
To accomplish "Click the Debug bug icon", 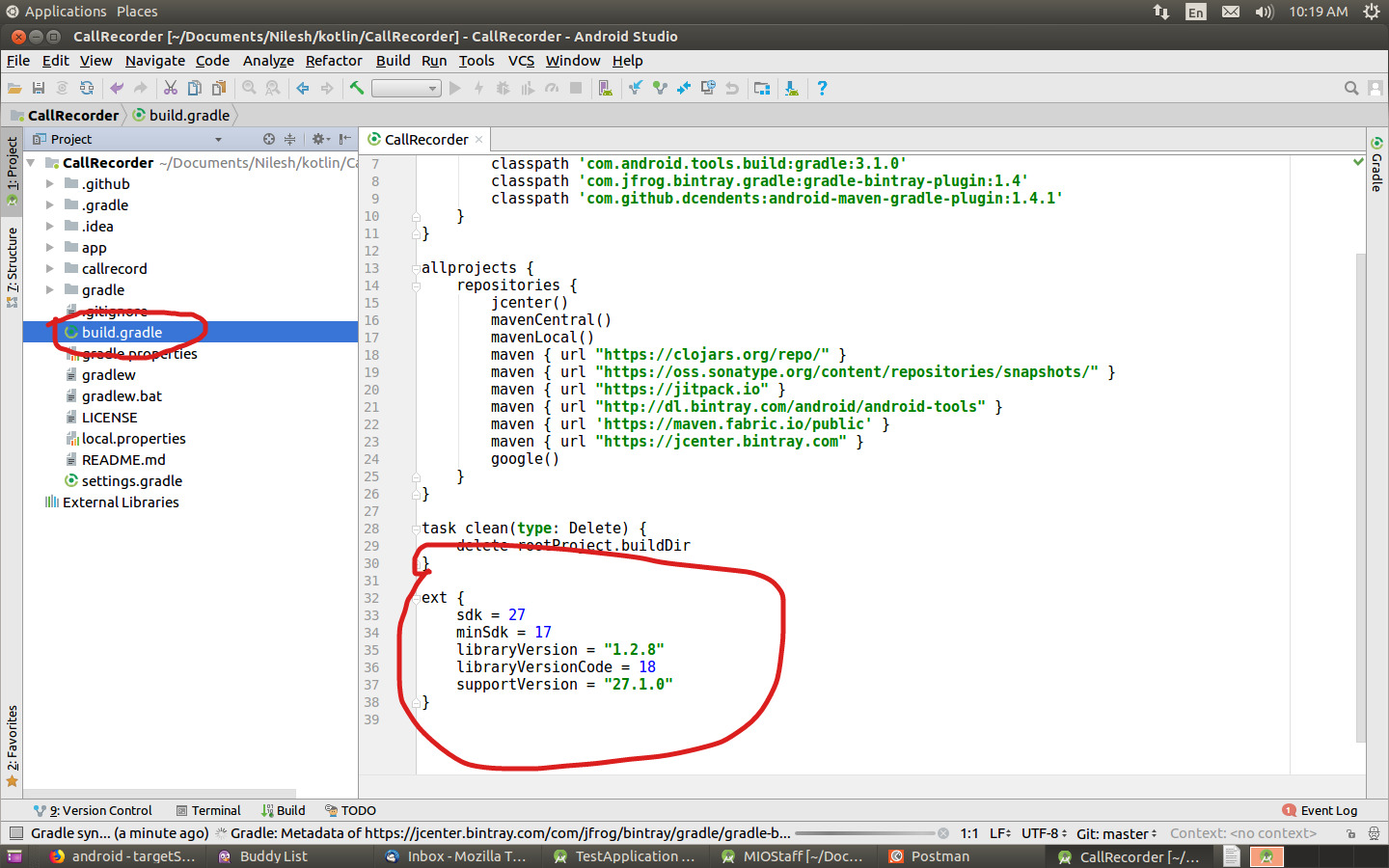I will pyautogui.click(x=503, y=88).
